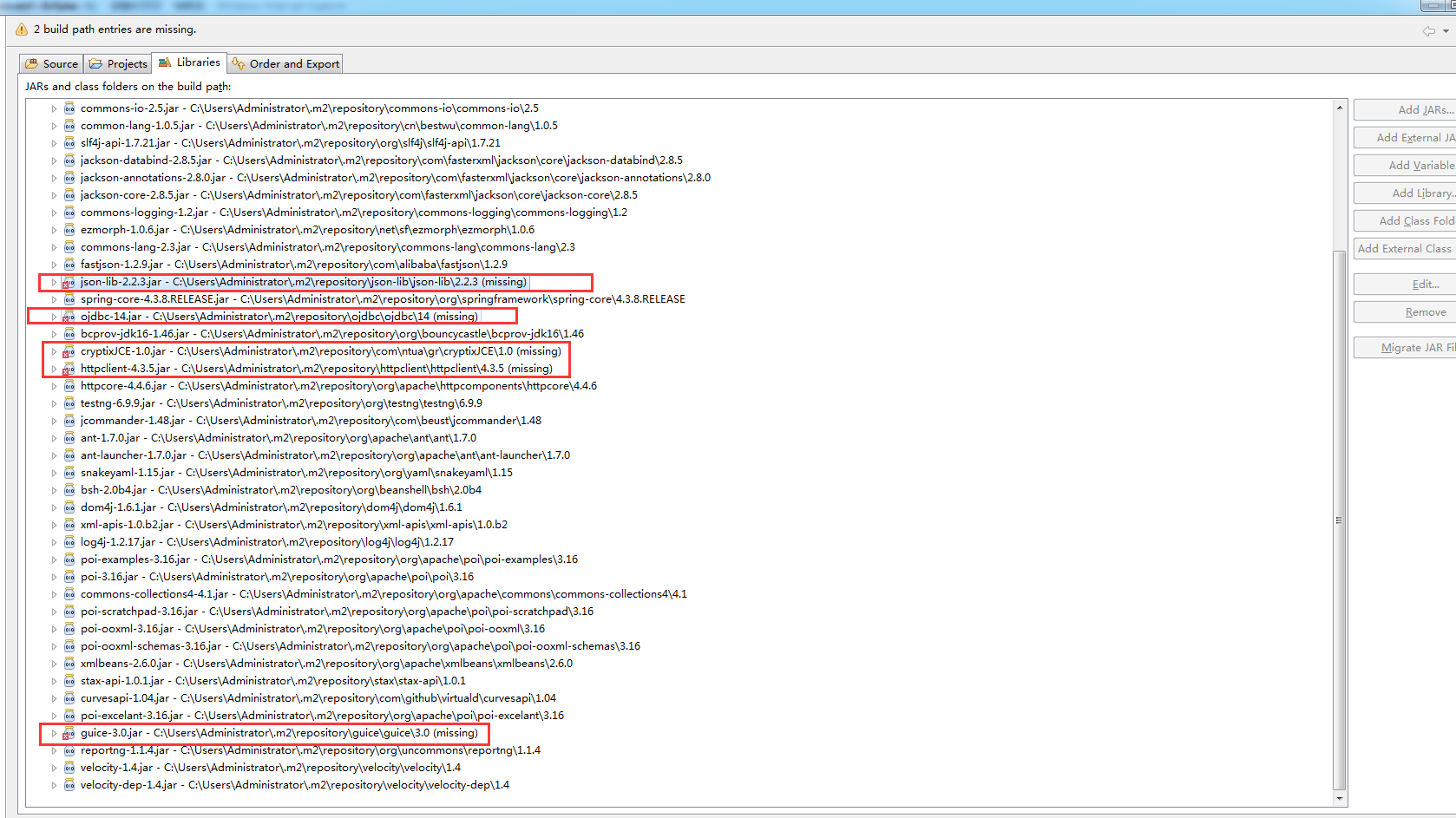1456x818 pixels.
Task: Click the list scrollbar down arrow
Action: [1340, 799]
